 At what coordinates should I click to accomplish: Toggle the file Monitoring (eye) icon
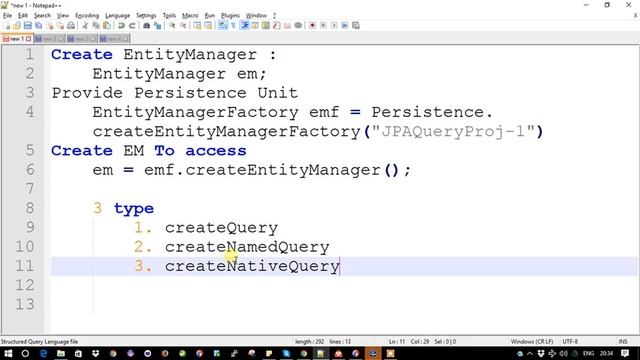point(298,26)
